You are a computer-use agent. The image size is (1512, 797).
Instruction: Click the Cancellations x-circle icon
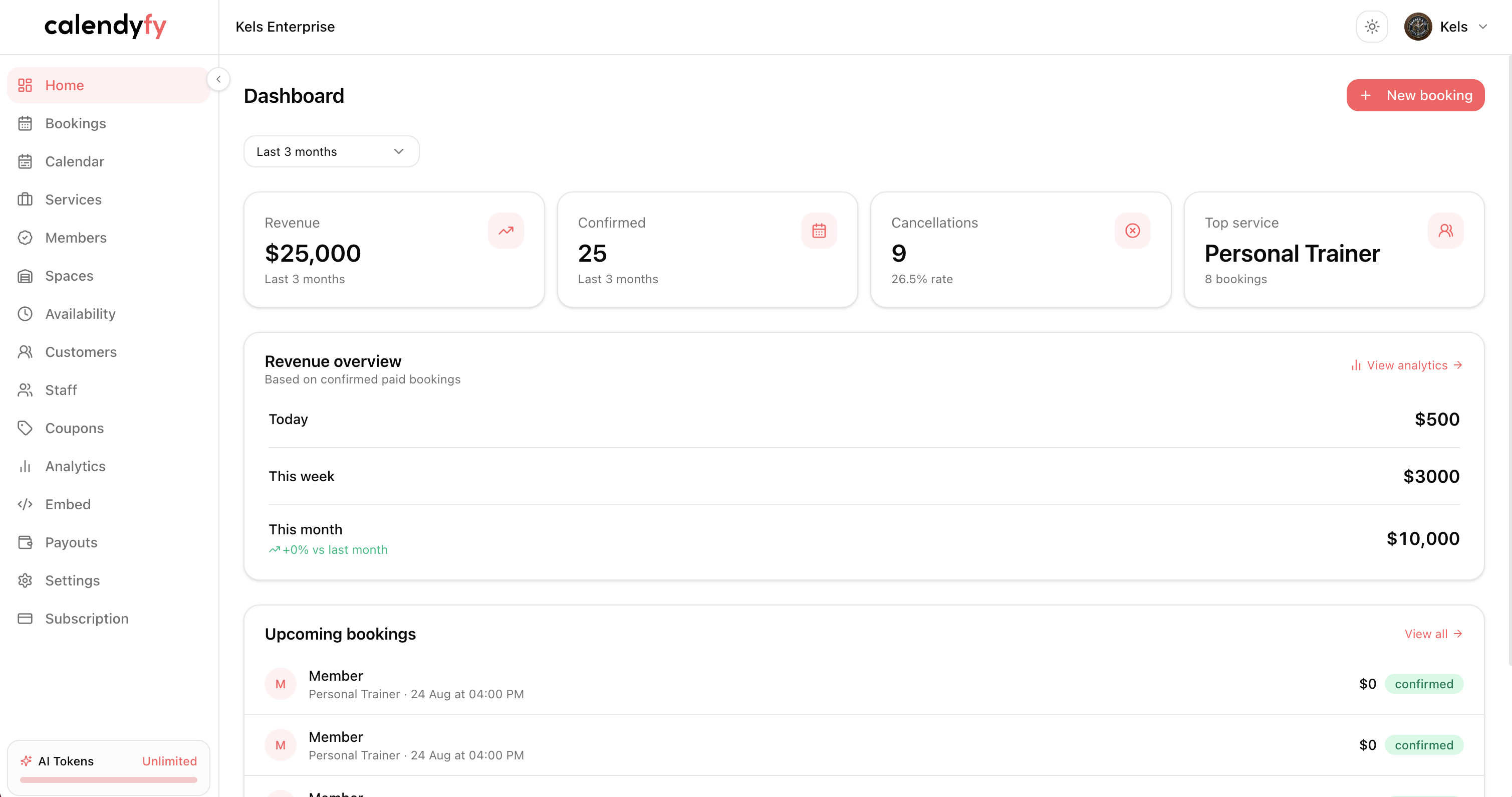1132,231
